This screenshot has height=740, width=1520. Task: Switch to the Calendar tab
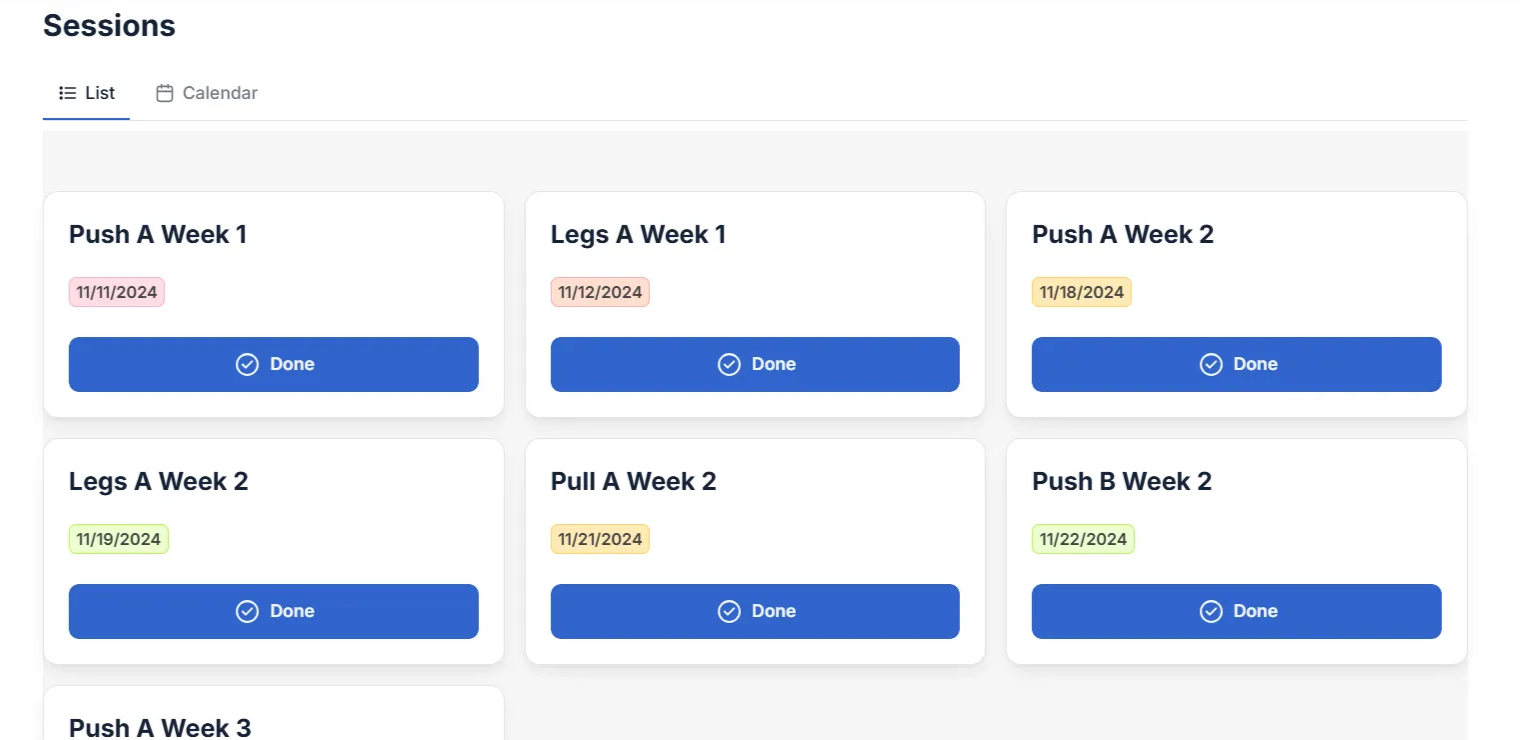click(x=207, y=93)
